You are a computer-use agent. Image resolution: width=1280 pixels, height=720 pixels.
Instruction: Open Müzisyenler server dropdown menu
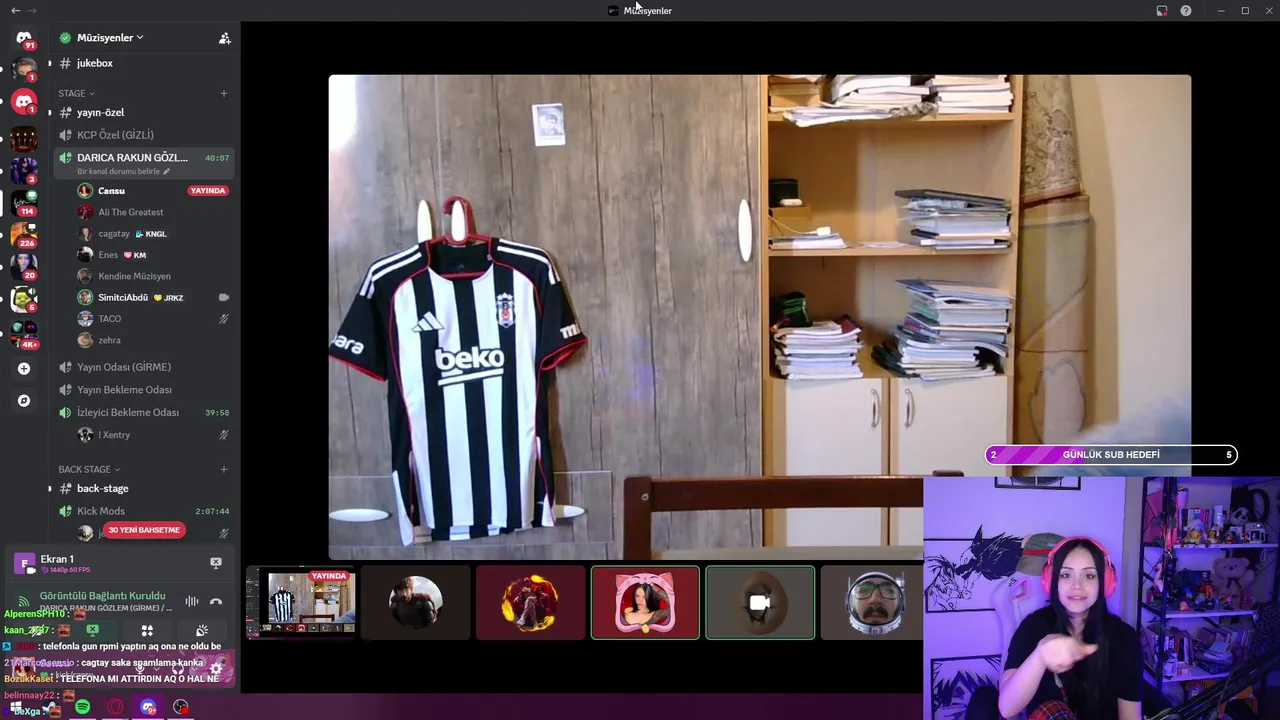110,38
